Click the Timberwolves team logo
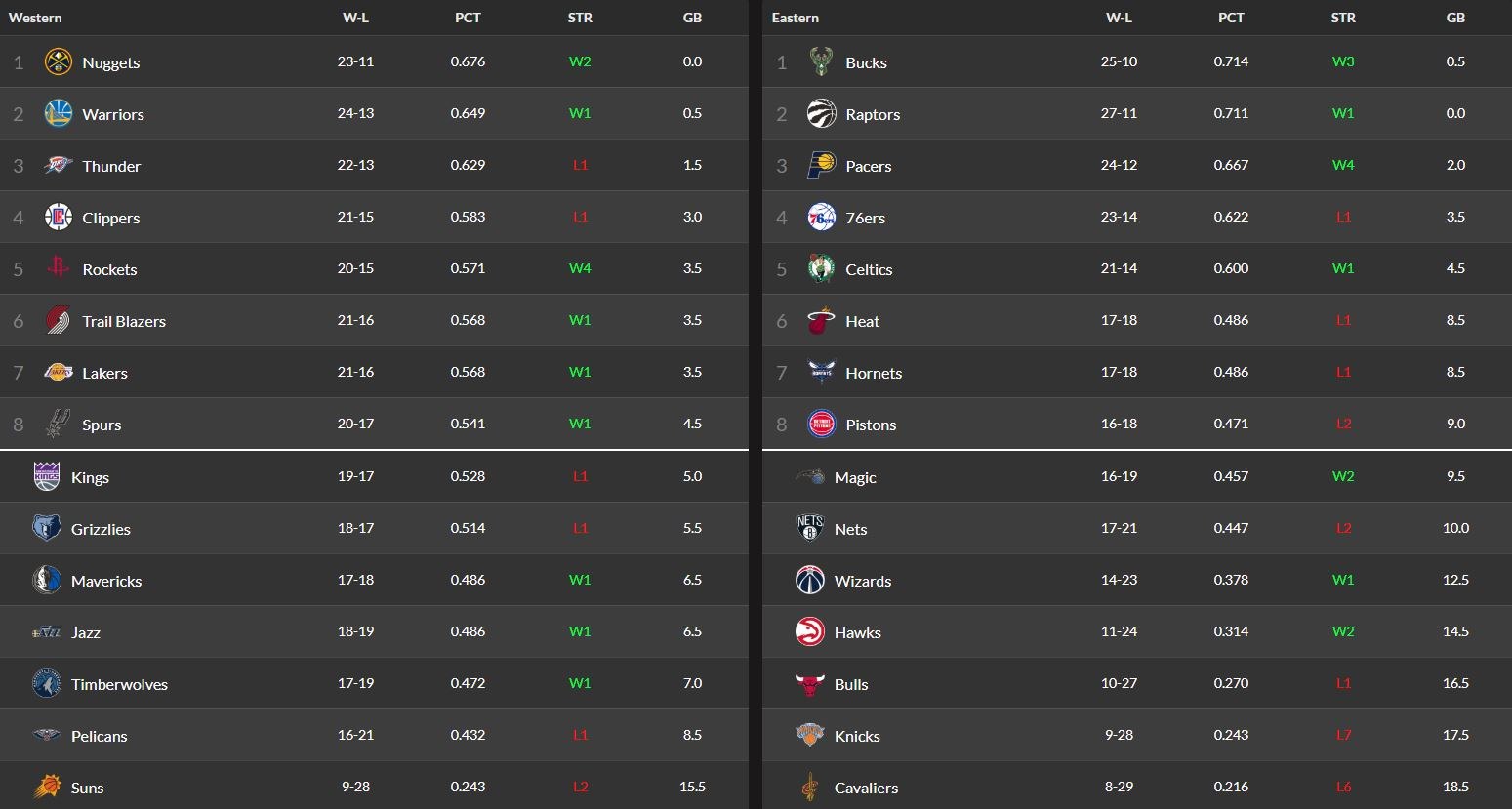The image size is (1512, 809). [47, 684]
